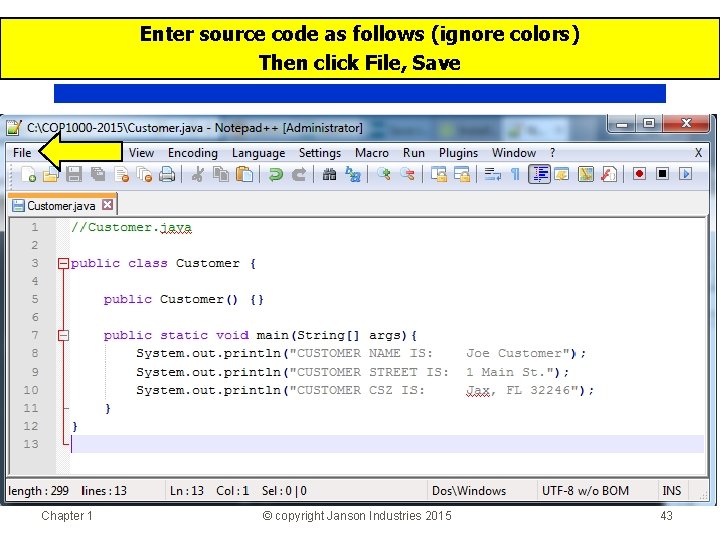Open the Function list icon
720x540 pixels.
[608, 174]
